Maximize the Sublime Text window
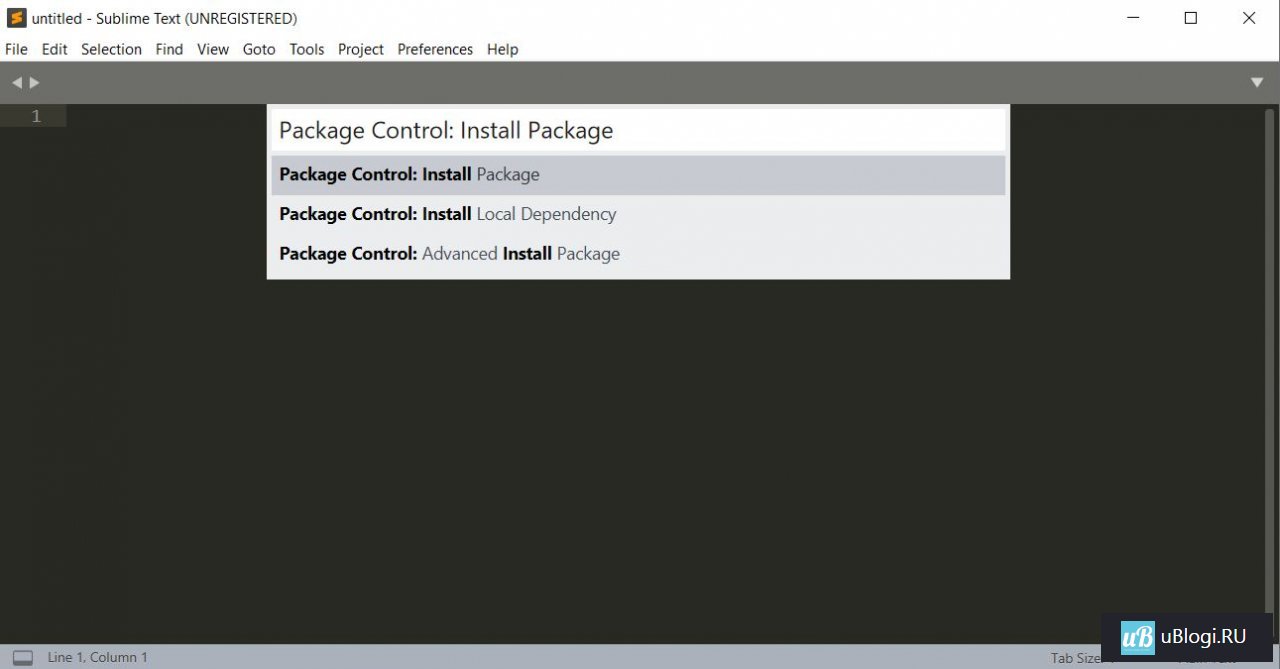 click(x=1190, y=18)
